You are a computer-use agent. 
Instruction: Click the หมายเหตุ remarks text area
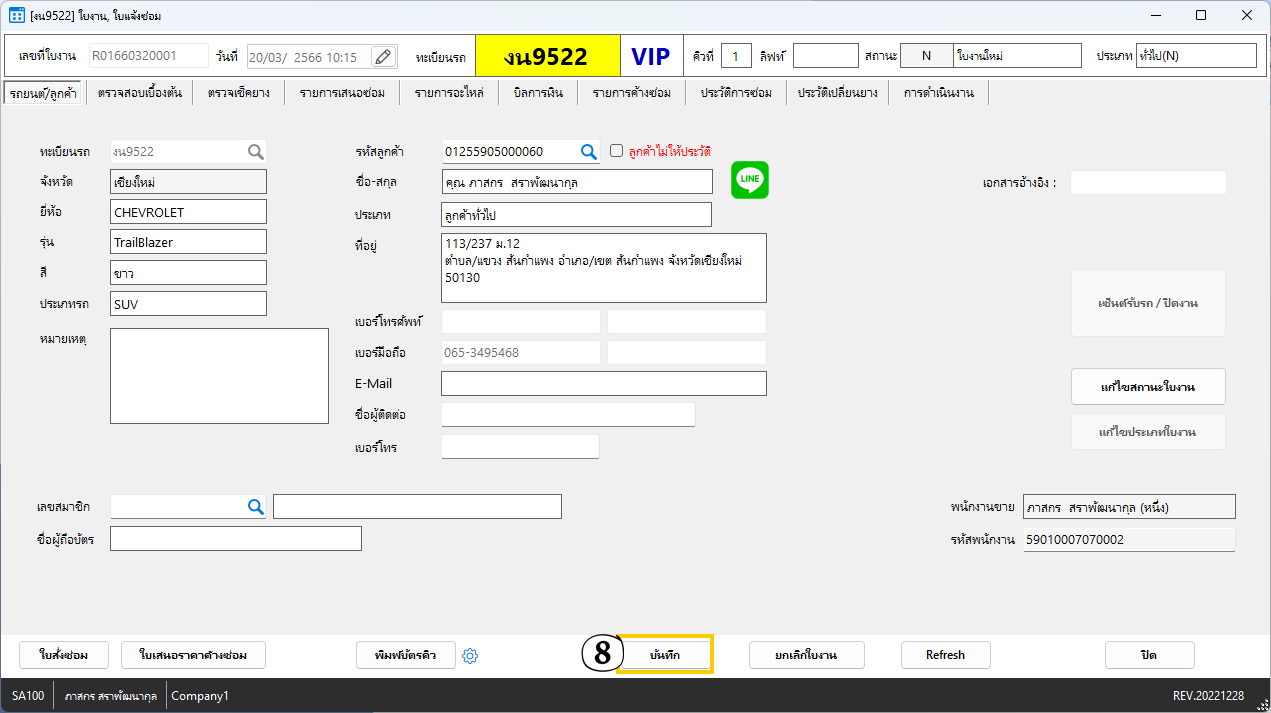[x=219, y=376]
